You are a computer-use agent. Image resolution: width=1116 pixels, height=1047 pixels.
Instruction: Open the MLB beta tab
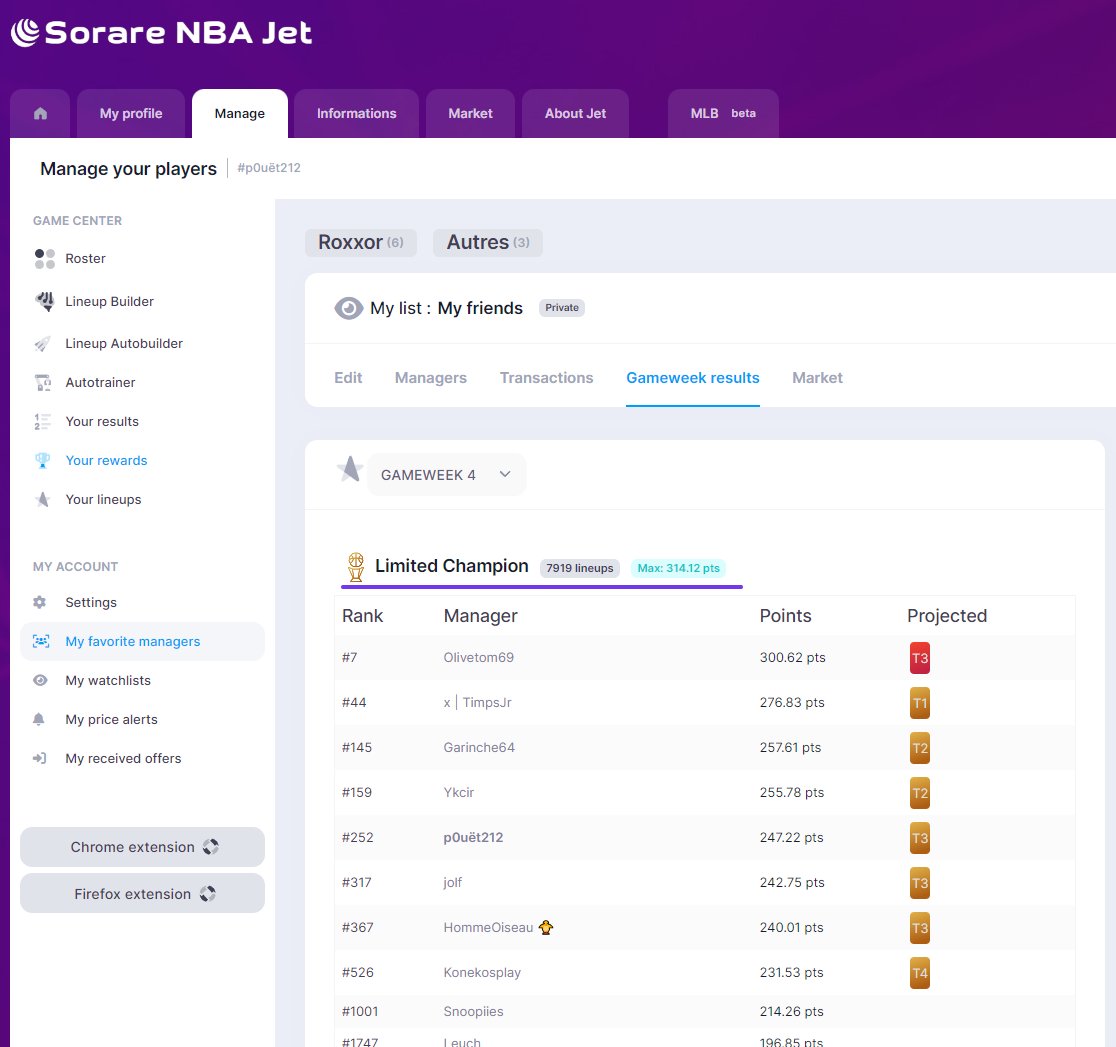723,113
